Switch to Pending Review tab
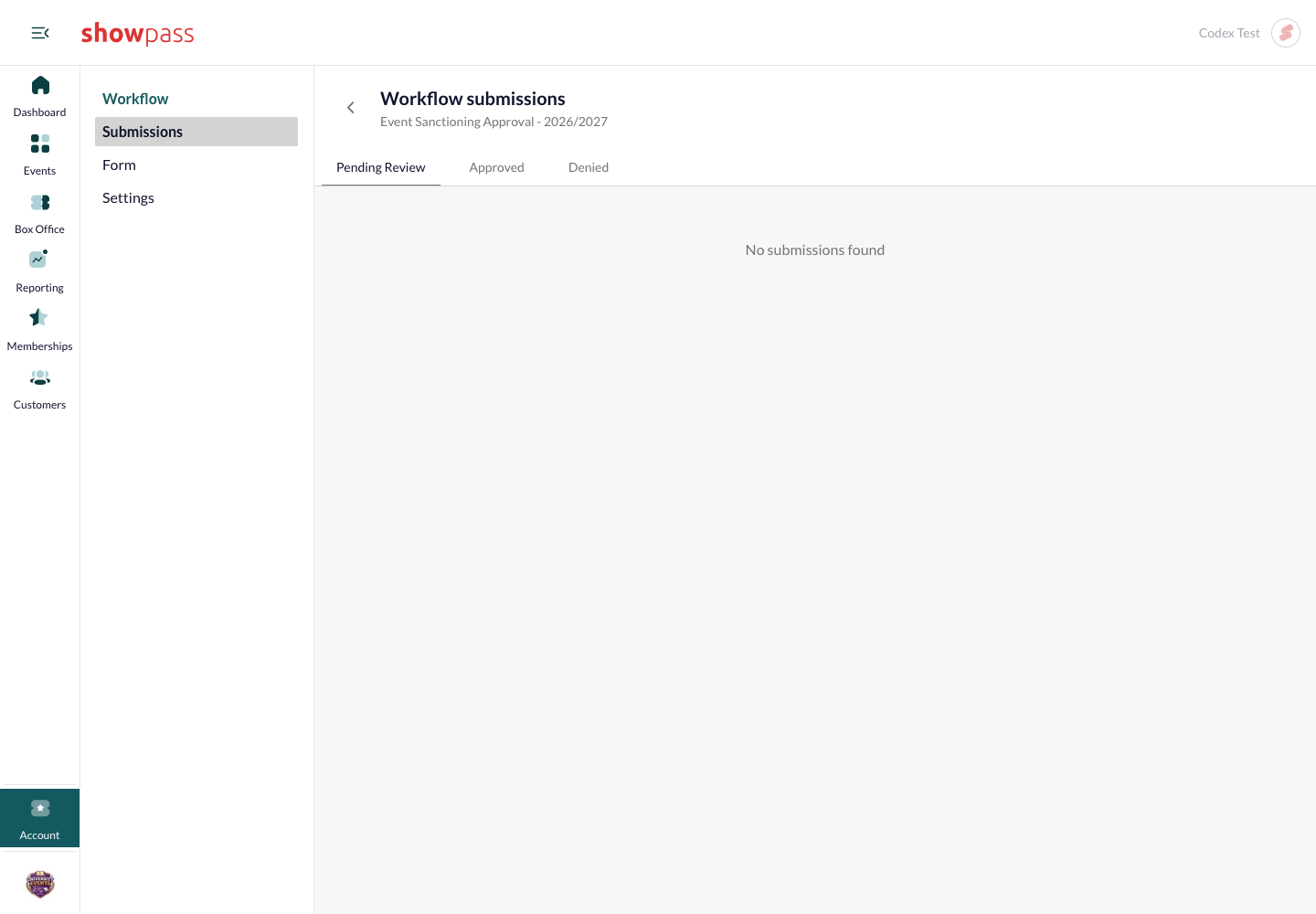Viewport: 1316px width, 914px height. [x=381, y=167]
